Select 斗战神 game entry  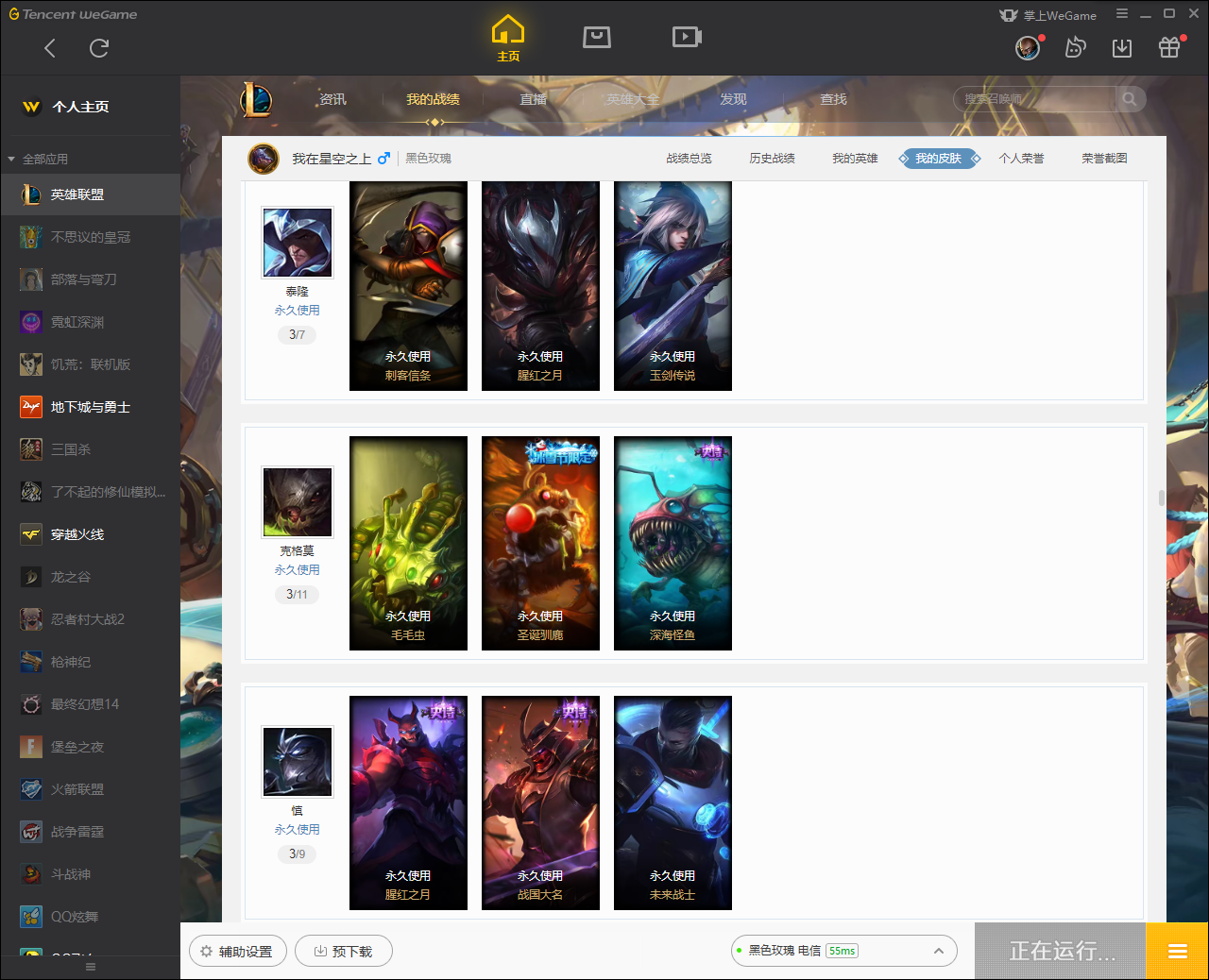(91, 874)
